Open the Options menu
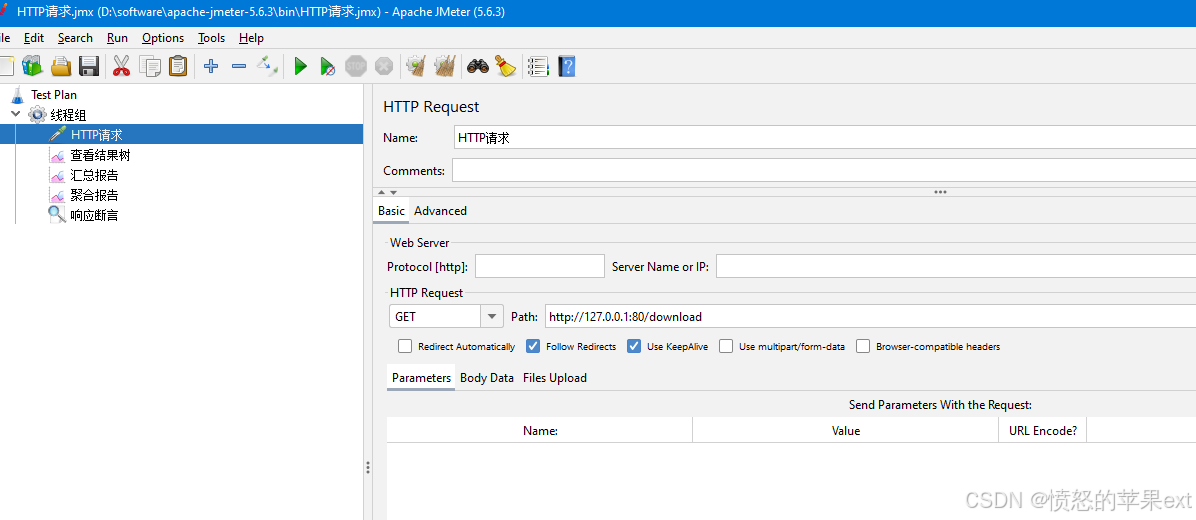1196x520 pixels. (x=163, y=38)
